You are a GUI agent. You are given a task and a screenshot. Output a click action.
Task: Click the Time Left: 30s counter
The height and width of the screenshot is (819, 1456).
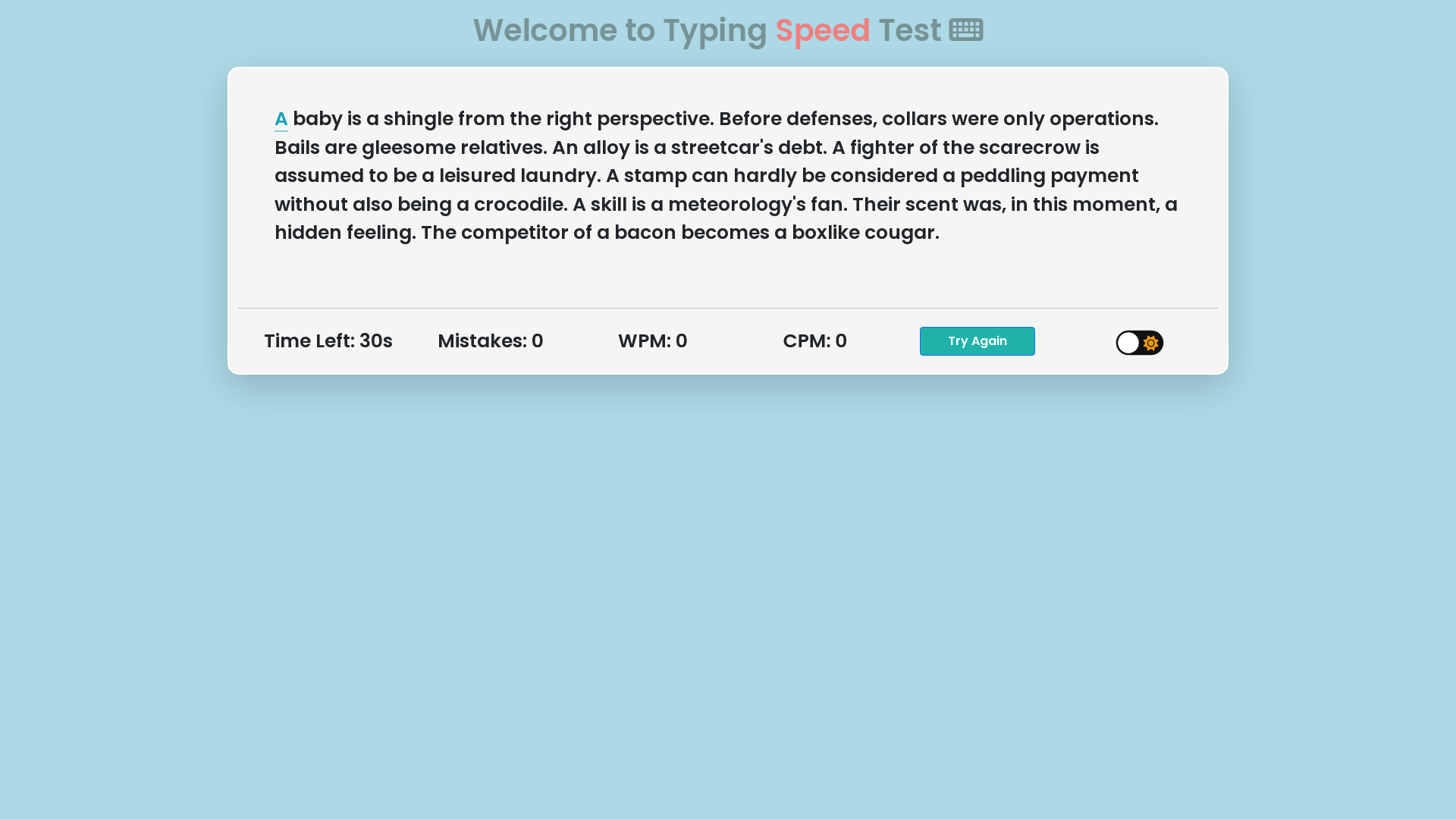(328, 341)
